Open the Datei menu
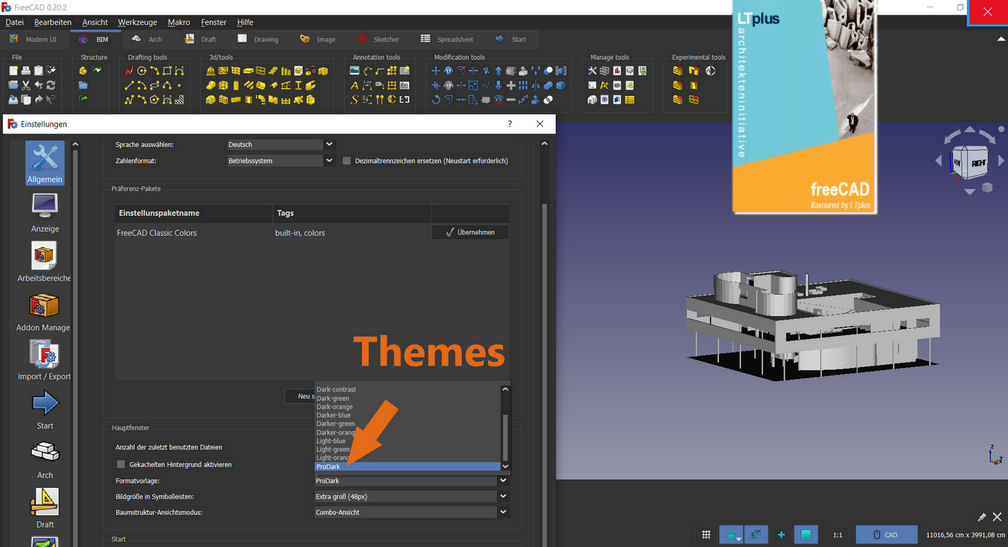This screenshot has height=547, width=1008. pos(14,22)
